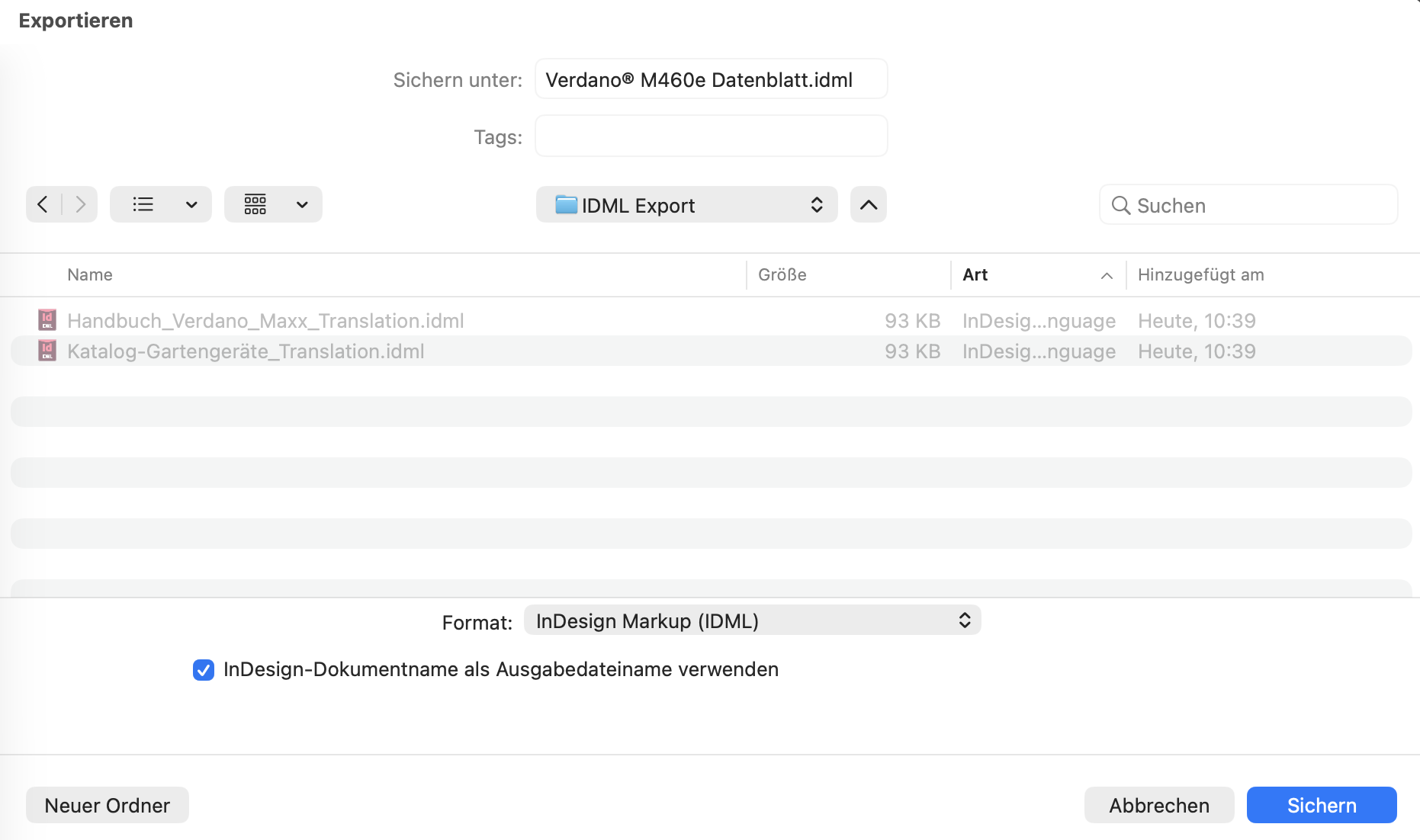Viewport: 1420px width, 840px height.
Task: Go forward with the right chevron
Action: point(80,204)
